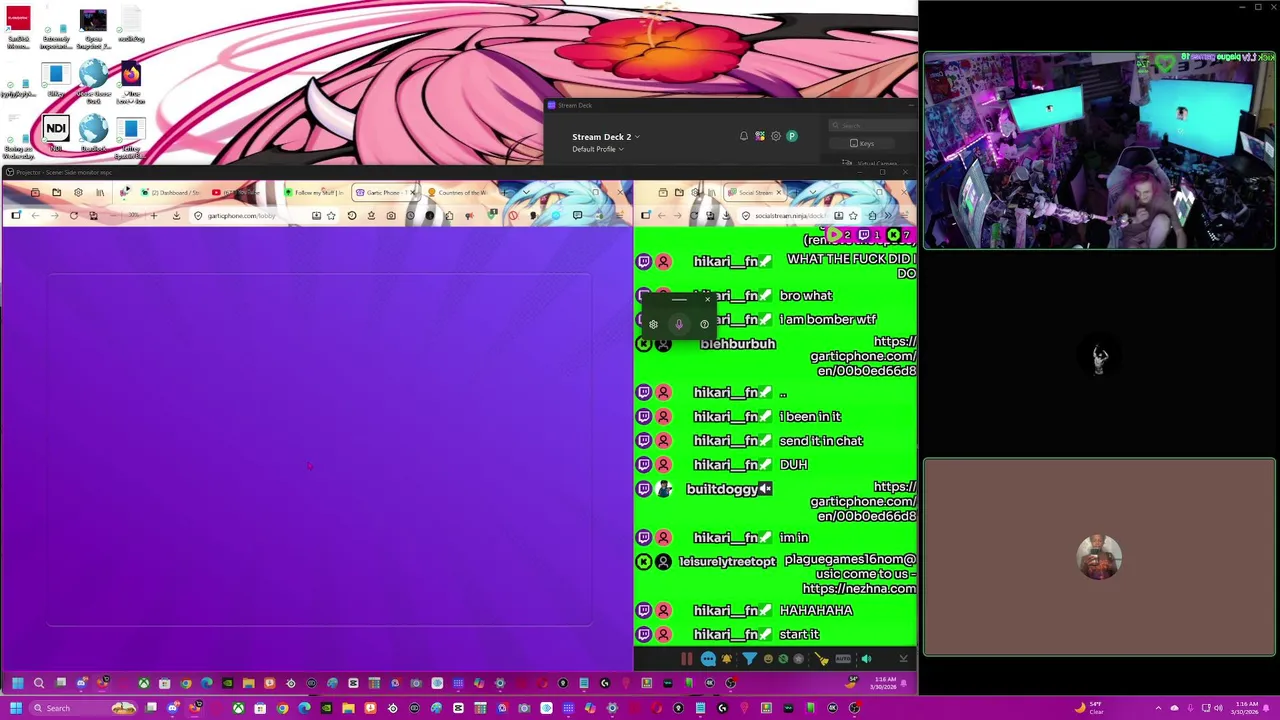Switch to the (2) Dashboard tab
1280x720 pixels.
(x=172, y=192)
